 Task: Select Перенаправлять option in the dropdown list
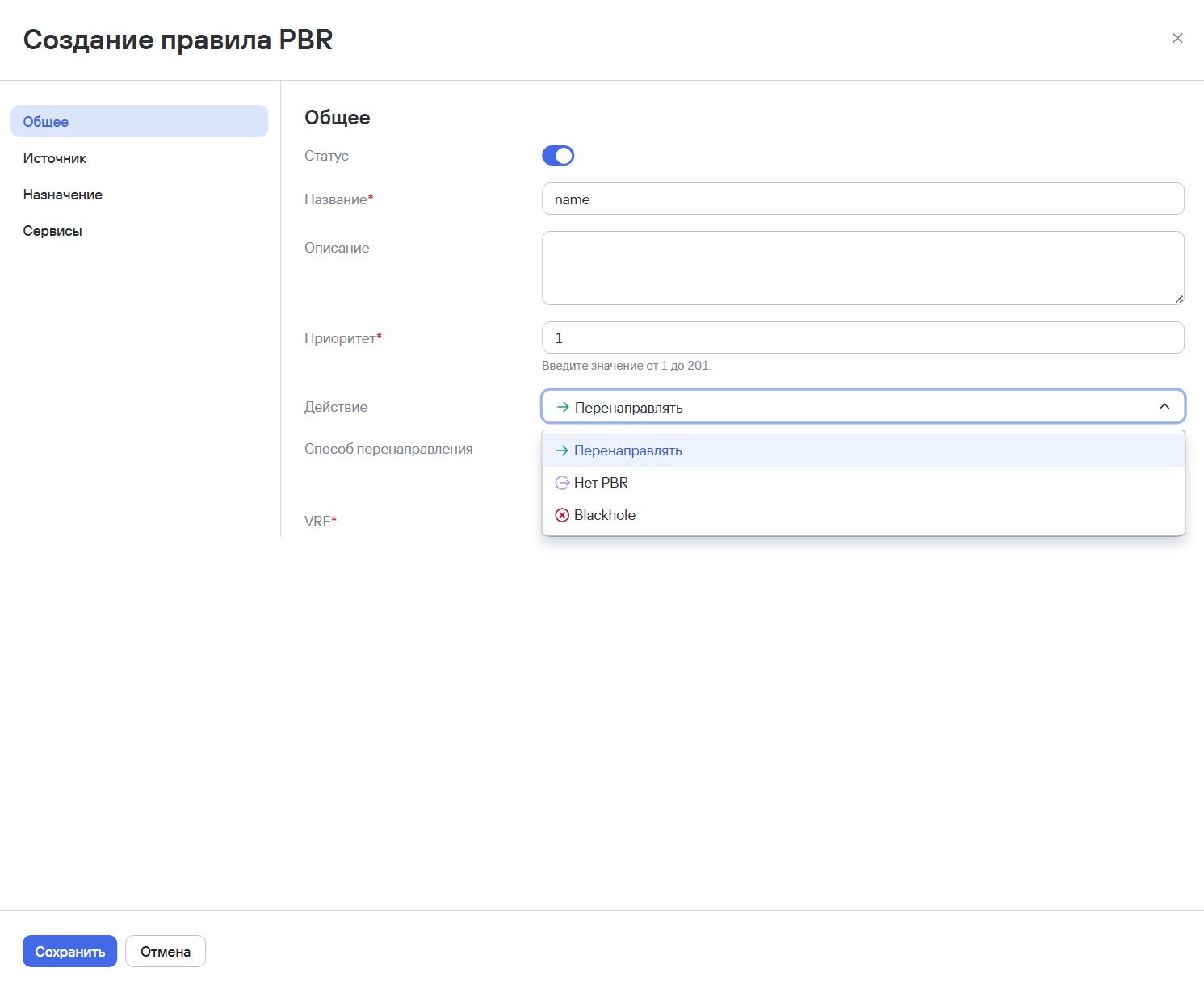click(x=863, y=450)
